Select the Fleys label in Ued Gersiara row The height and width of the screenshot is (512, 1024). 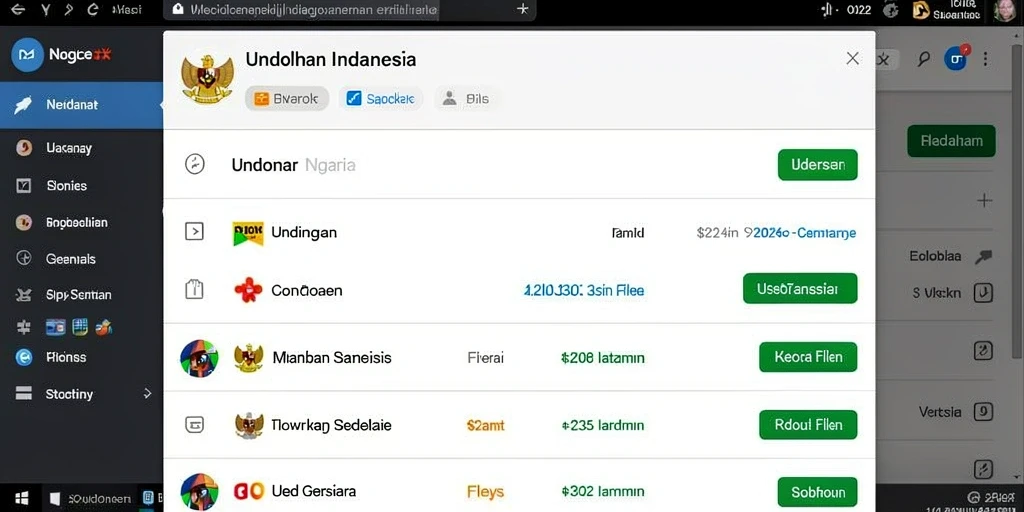[485, 492]
